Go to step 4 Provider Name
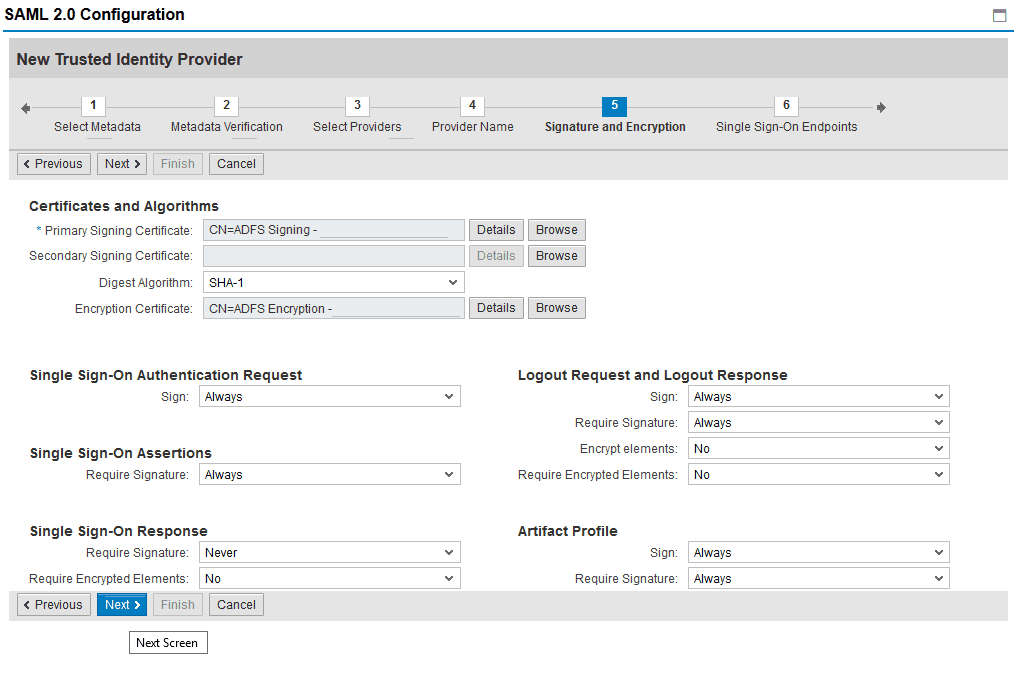This screenshot has height=684, width=1019. [x=472, y=115]
